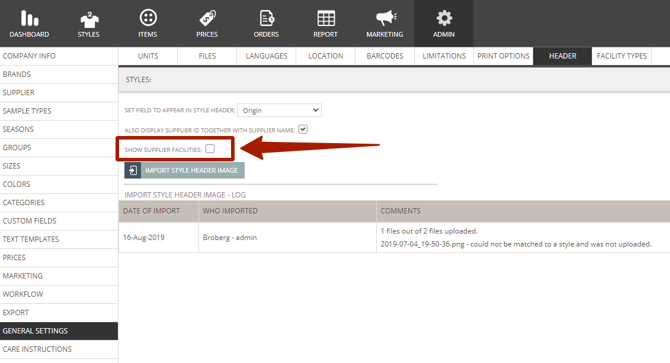Open Categories in sidebar

coord(59,202)
